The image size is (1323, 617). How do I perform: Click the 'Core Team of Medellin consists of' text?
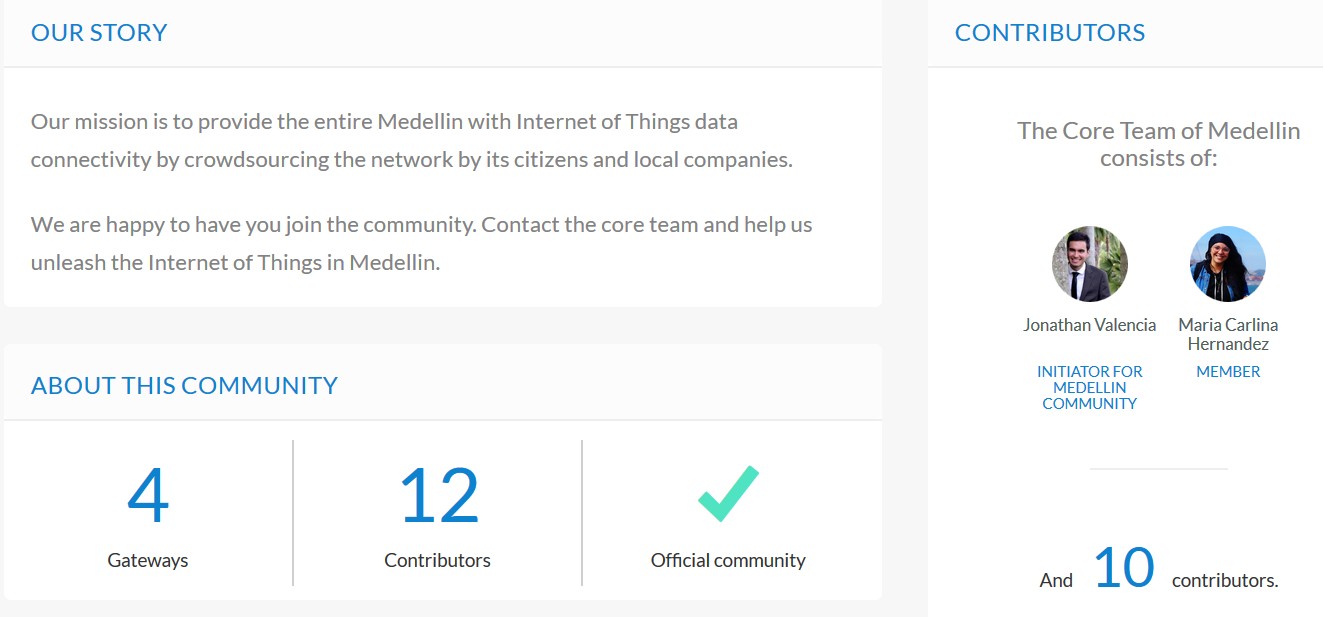click(1159, 144)
